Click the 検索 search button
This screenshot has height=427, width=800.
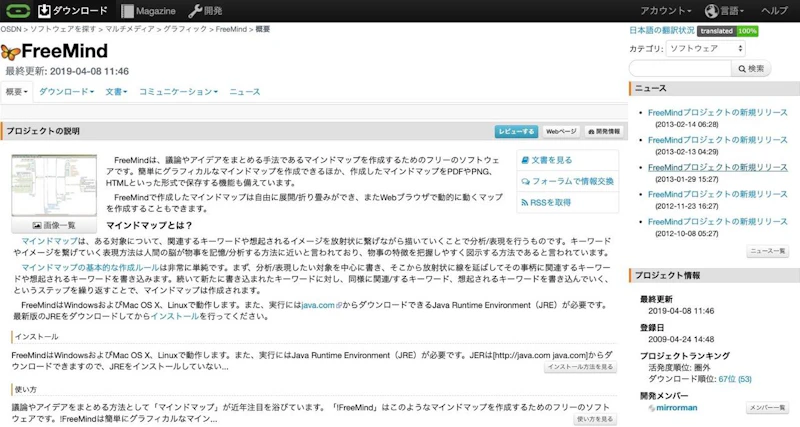pos(751,68)
